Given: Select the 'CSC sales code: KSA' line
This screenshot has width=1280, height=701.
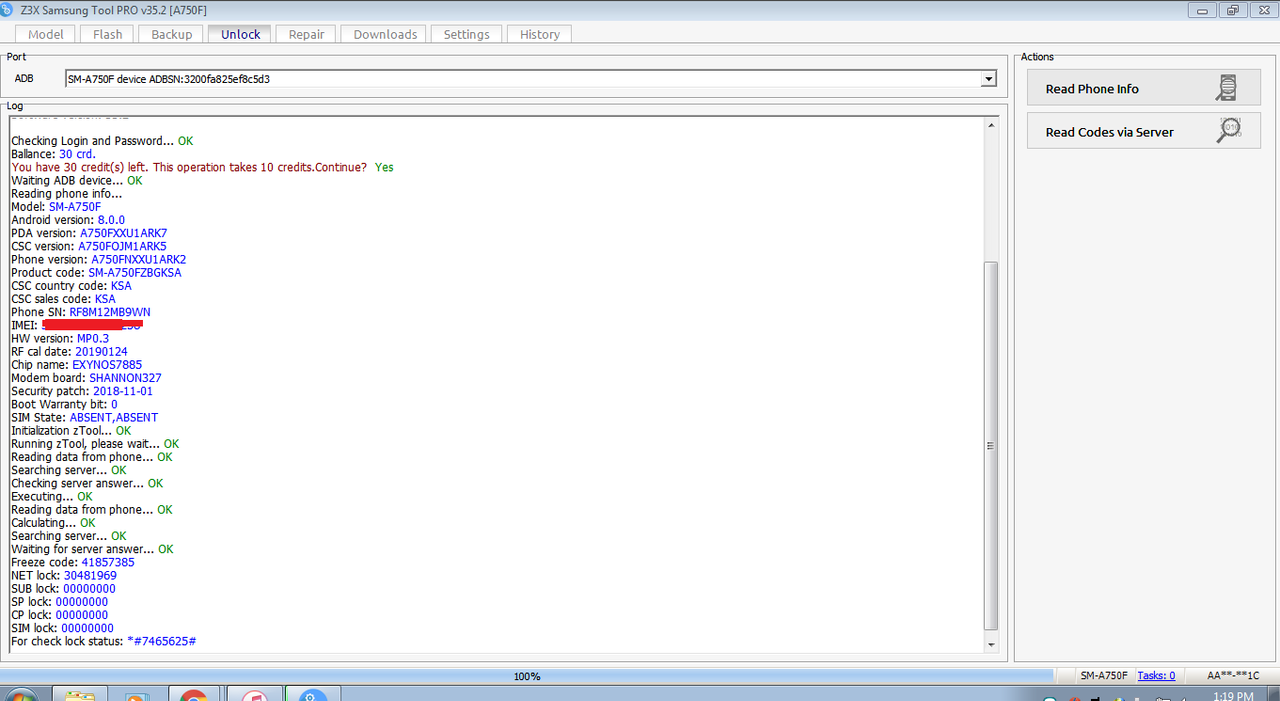Looking at the screenshot, I should click(63, 299).
